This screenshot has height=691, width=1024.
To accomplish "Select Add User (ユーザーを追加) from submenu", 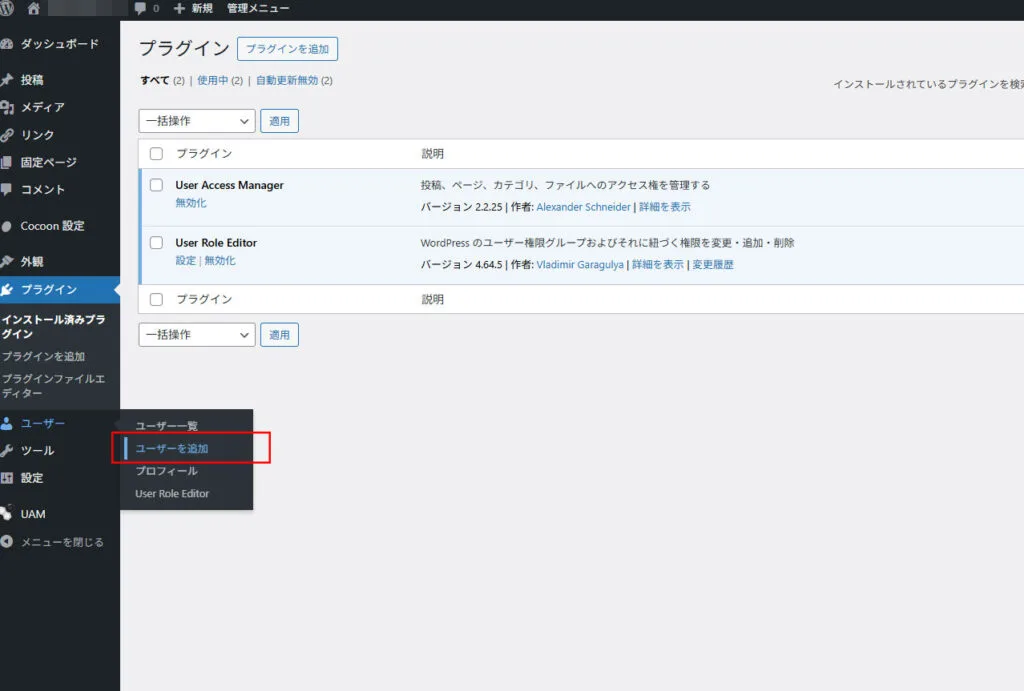I will point(172,449).
